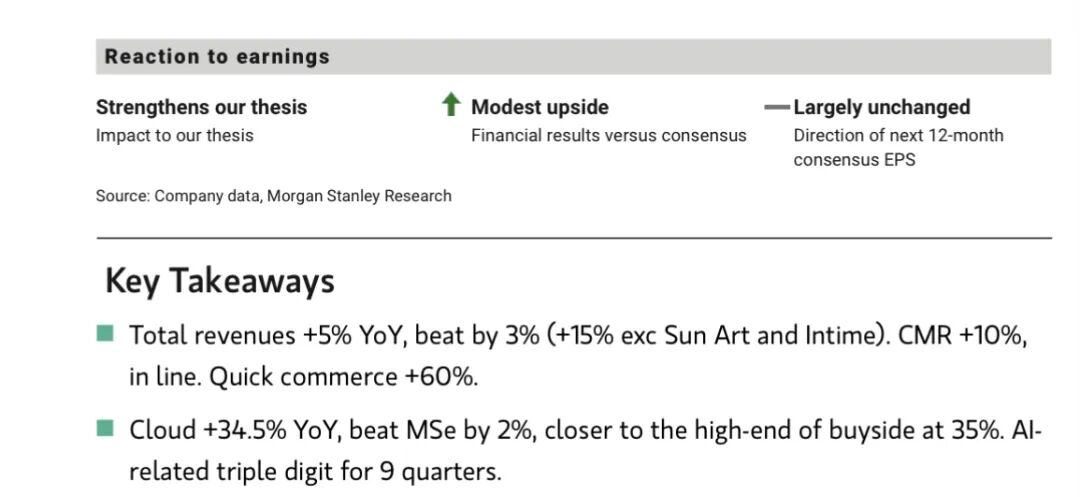Click the Key Takeaways heading
1080x497 pixels.
219,281
